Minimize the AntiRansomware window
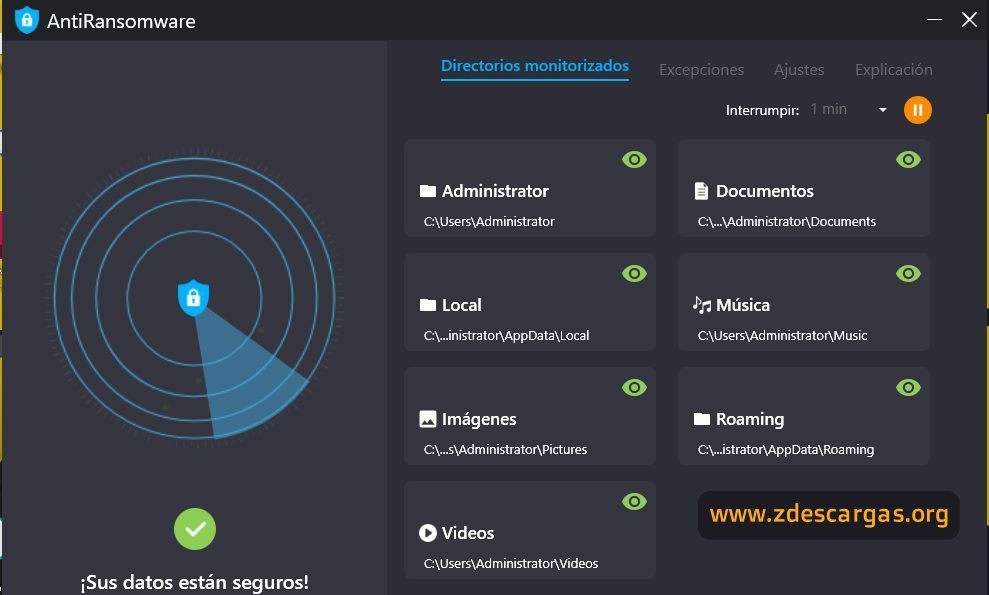This screenshot has width=989, height=595. (934, 20)
